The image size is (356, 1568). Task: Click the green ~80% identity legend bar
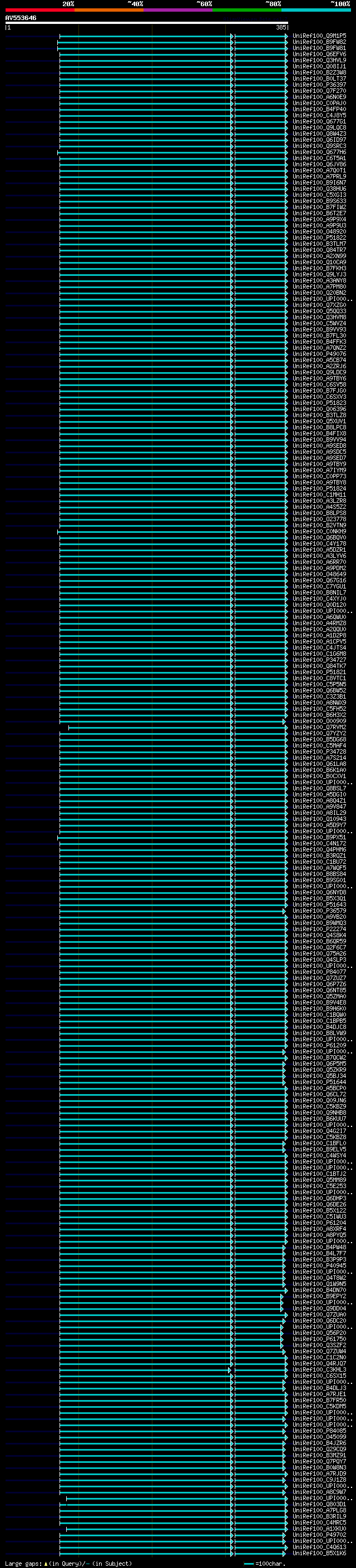247,10
